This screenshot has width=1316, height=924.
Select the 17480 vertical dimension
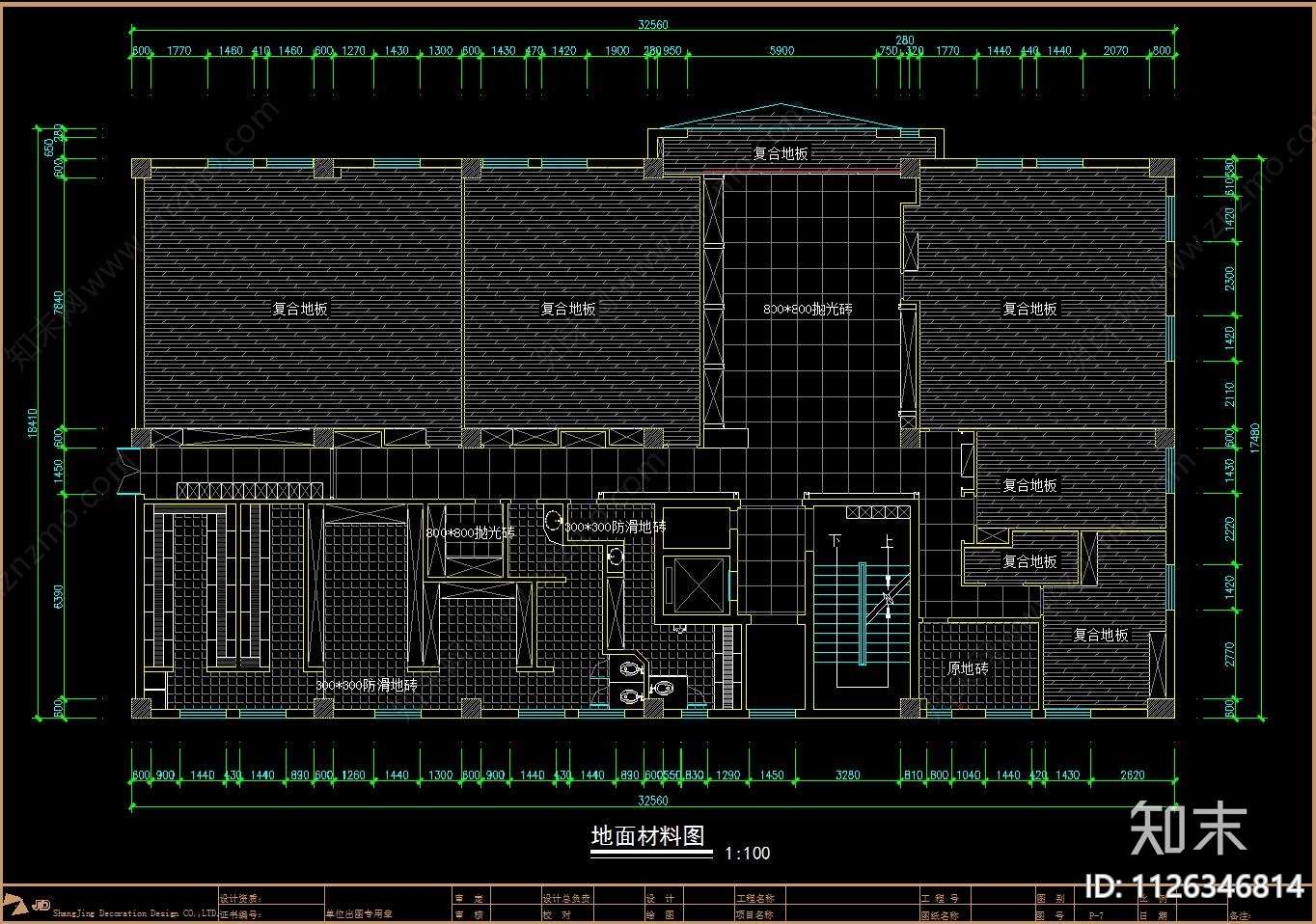point(1254,439)
